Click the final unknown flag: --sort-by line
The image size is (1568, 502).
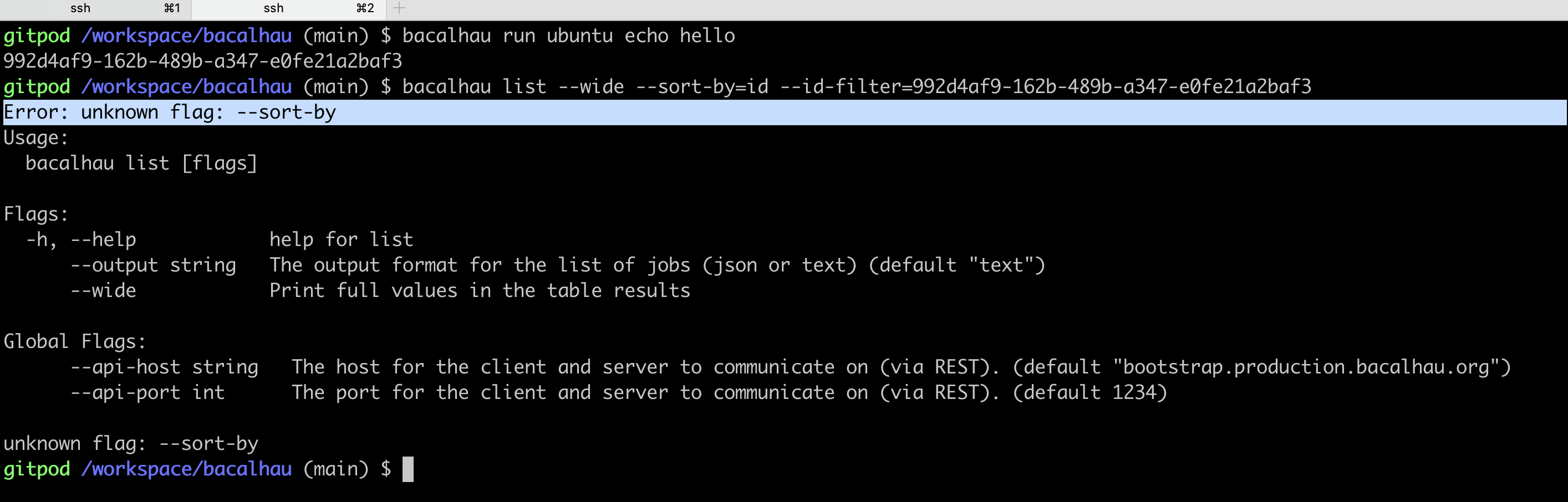[x=131, y=443]
